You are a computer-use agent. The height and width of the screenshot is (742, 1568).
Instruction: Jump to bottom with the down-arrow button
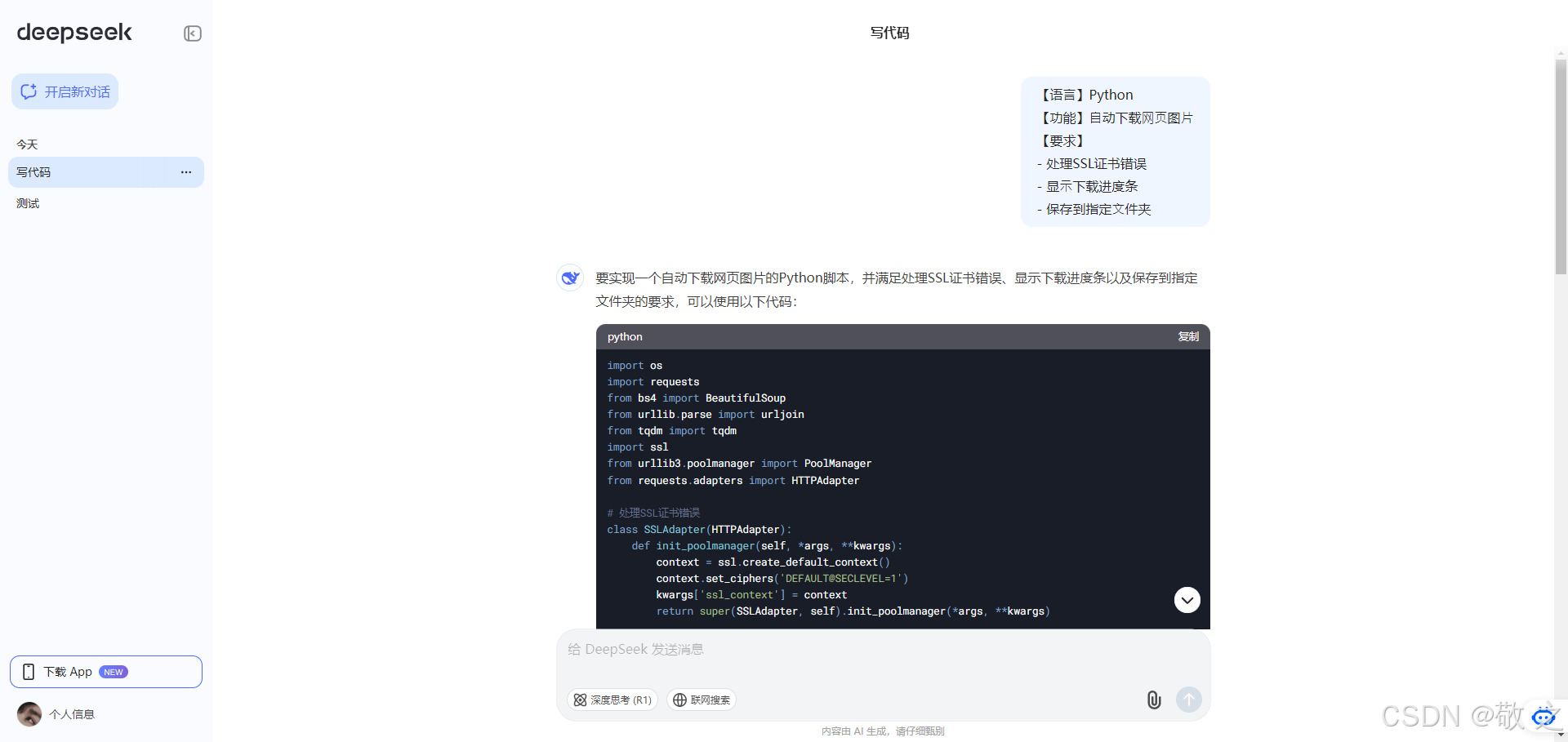tap(1187, 600)
